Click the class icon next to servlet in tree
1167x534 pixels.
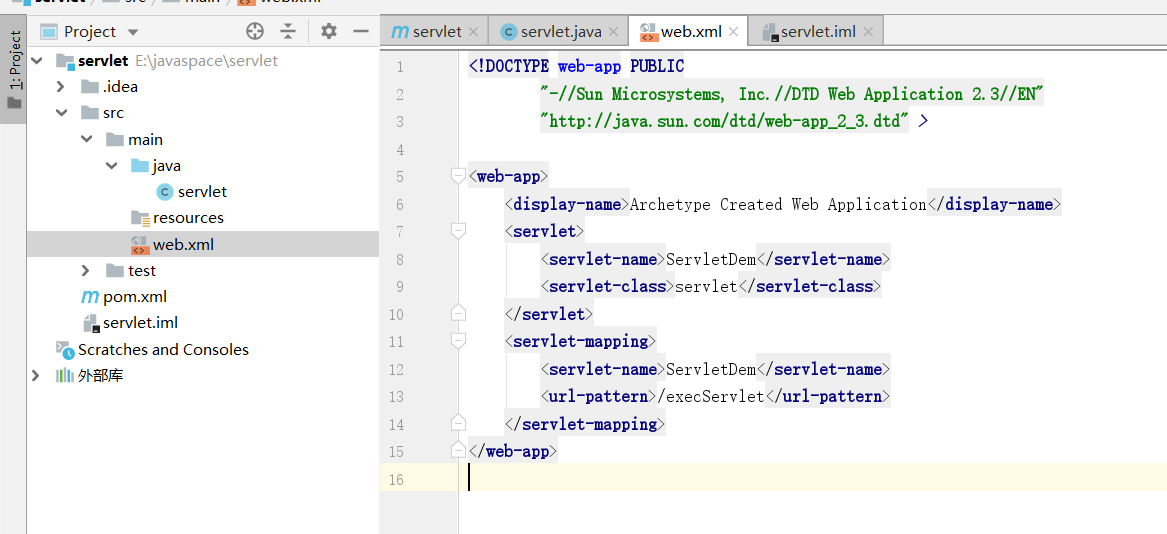[x=164, y=192]
